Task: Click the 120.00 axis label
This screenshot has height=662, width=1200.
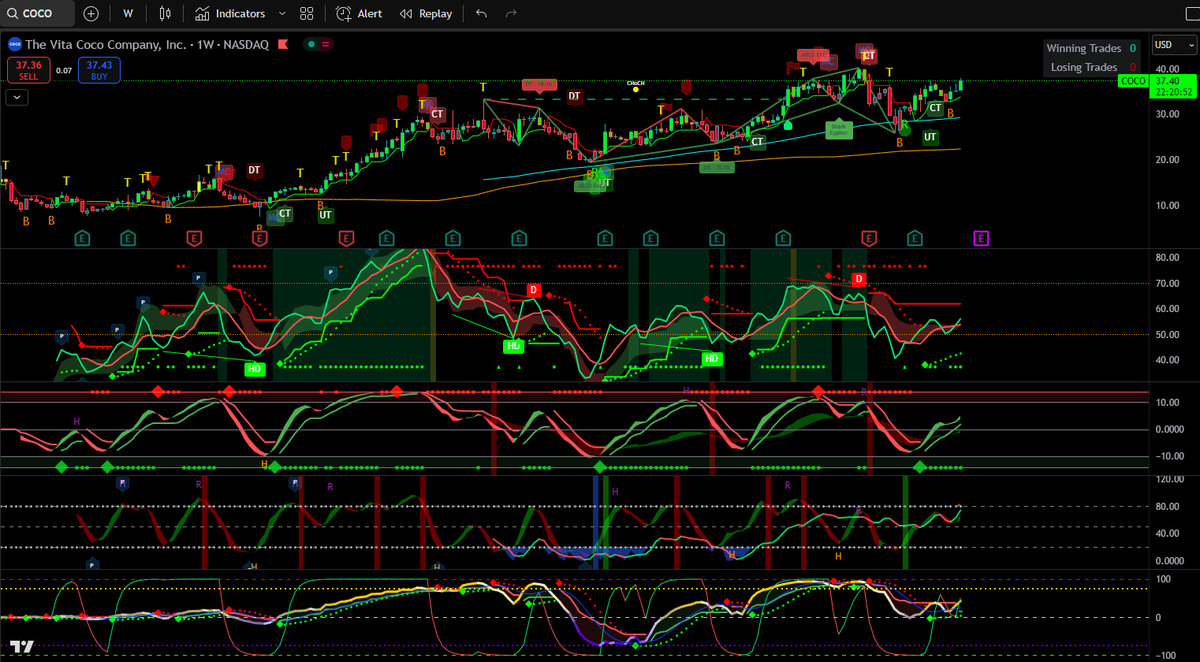Action: 1168,480
